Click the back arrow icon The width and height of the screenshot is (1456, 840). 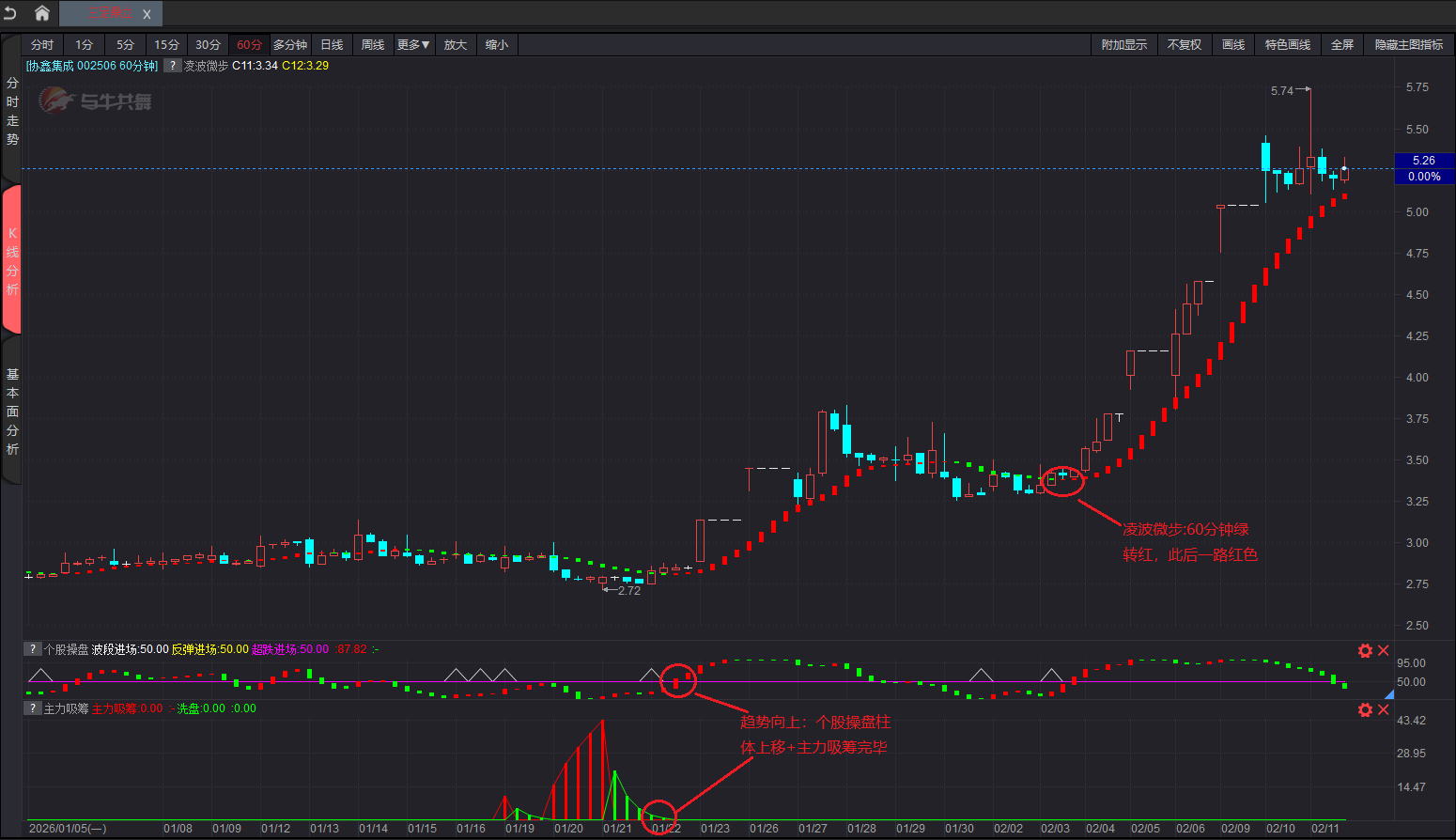pyautogui.click(x=10, y=13)
